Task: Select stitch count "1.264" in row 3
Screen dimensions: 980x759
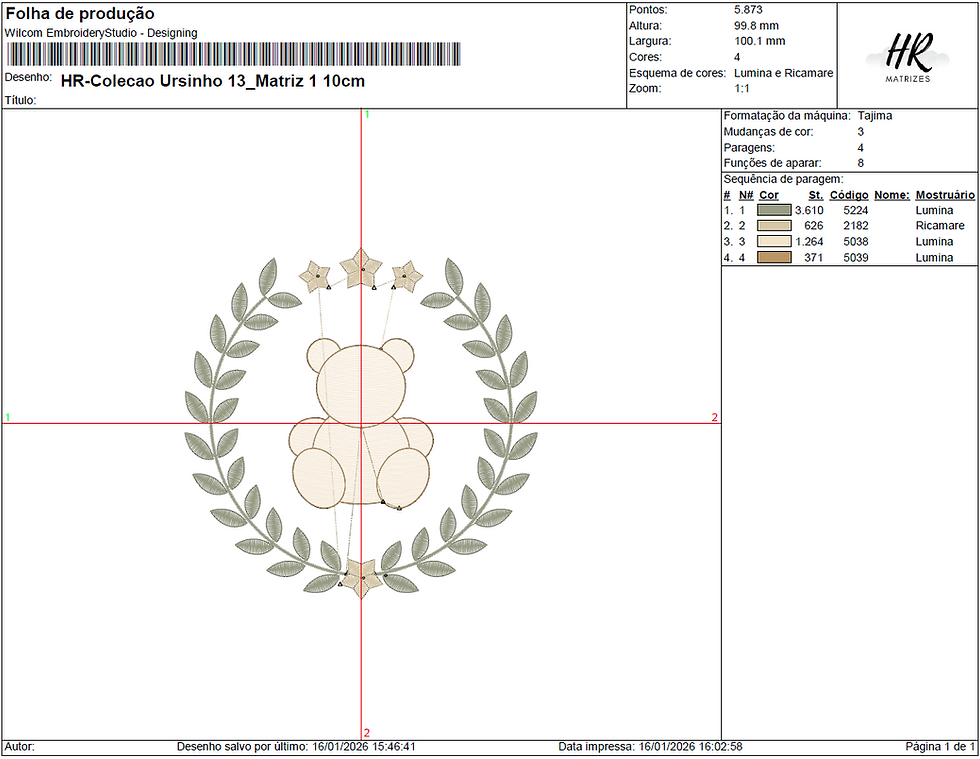Action: click(x=809, y=241)
